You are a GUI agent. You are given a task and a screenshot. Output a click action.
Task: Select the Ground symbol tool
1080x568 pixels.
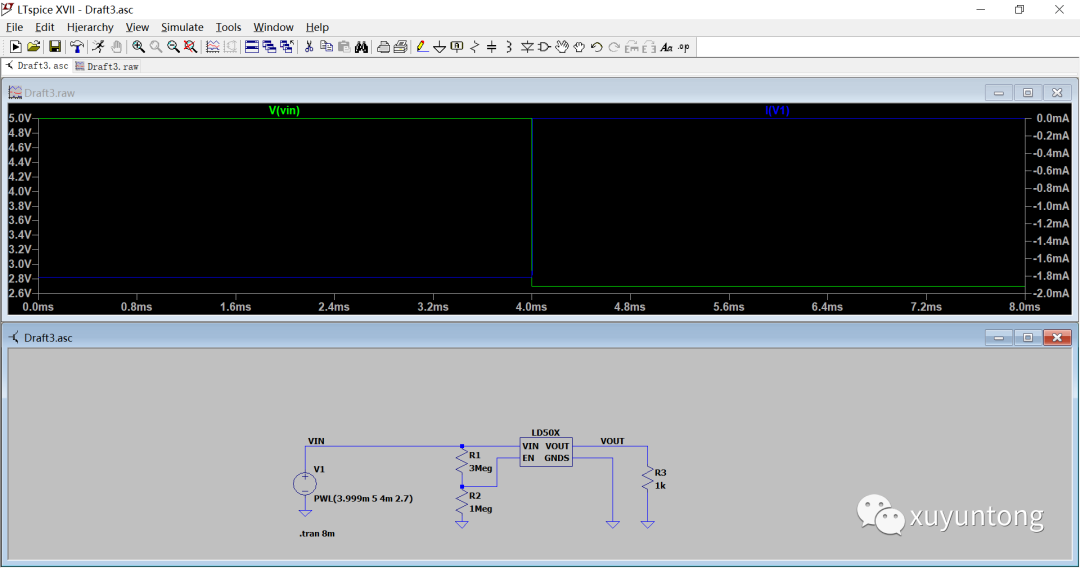tap(439, 47)
